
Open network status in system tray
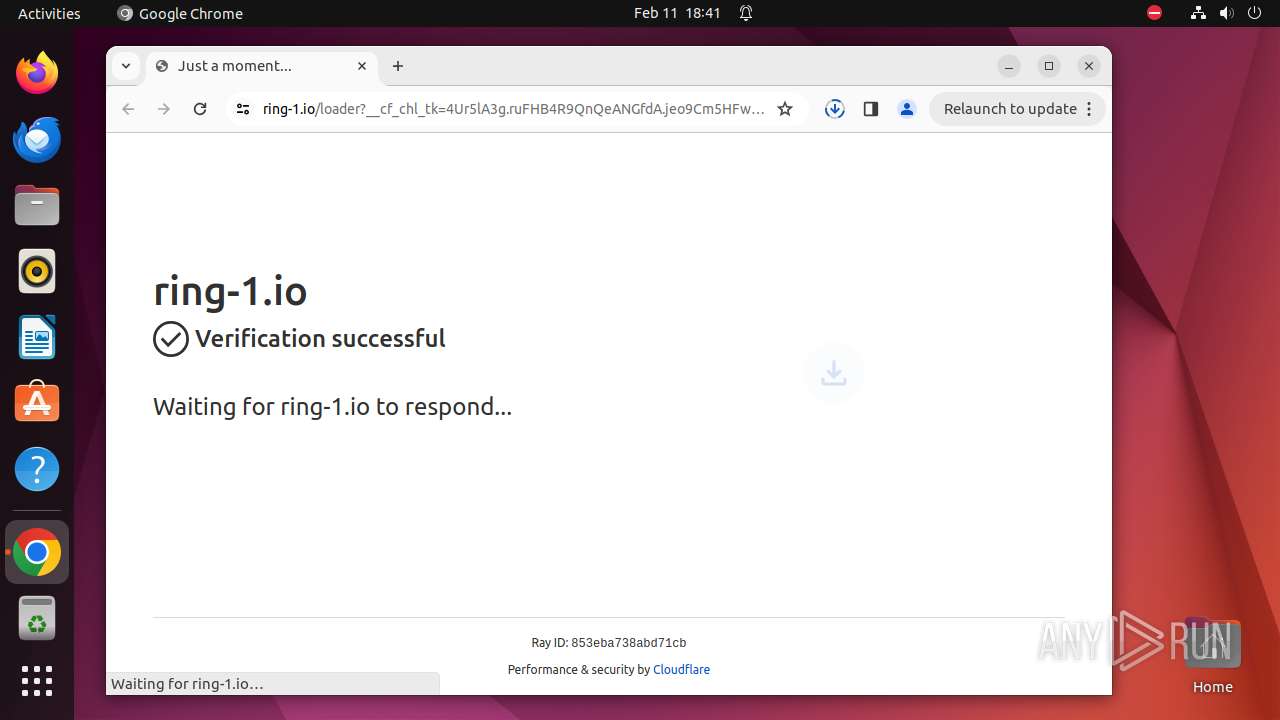pyautogui.click(x=1198, y=13)
